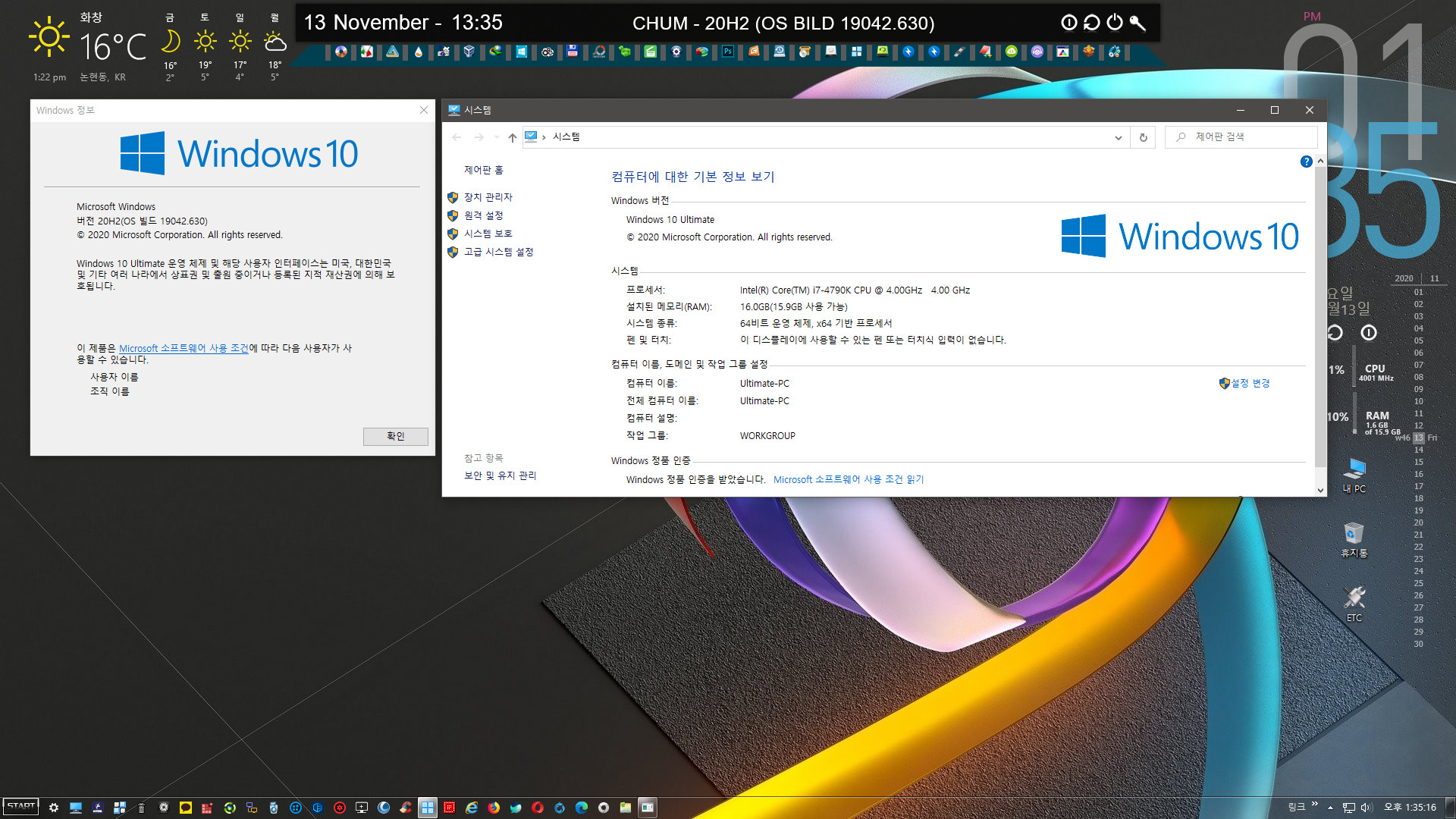Image resolution: width=1456 pixels, height=819 pixels.
Task: Click the shutdown circle icon in top bar
Action: coord(1068,23)
